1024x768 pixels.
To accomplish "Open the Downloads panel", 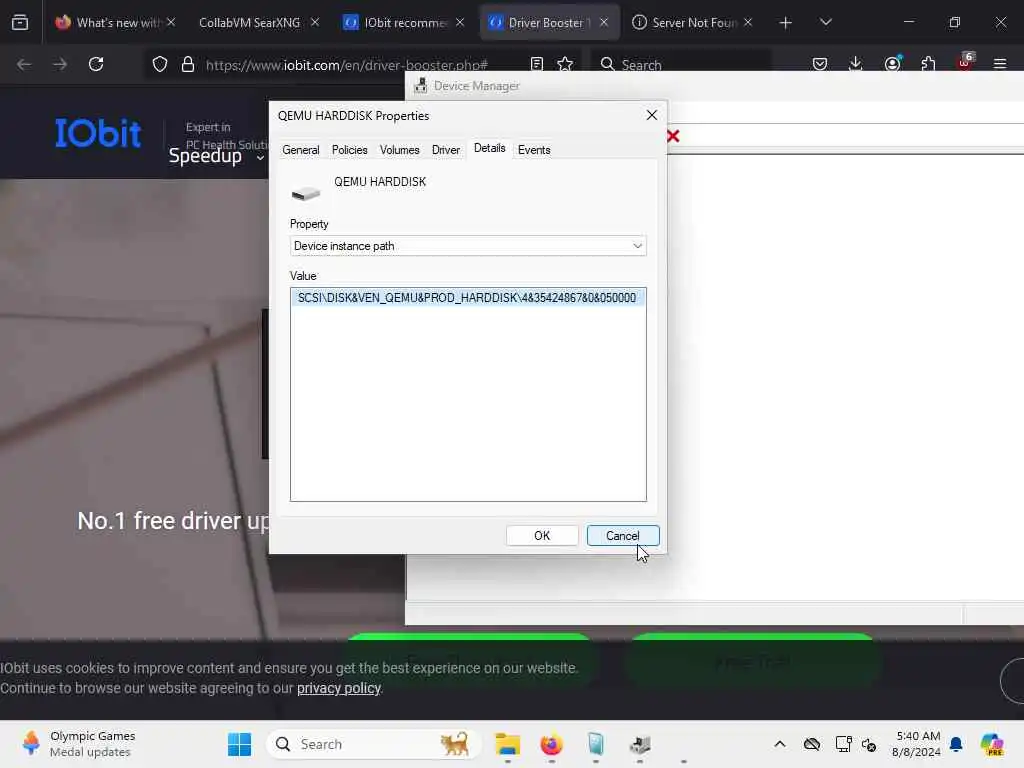I will click(856, 64).
